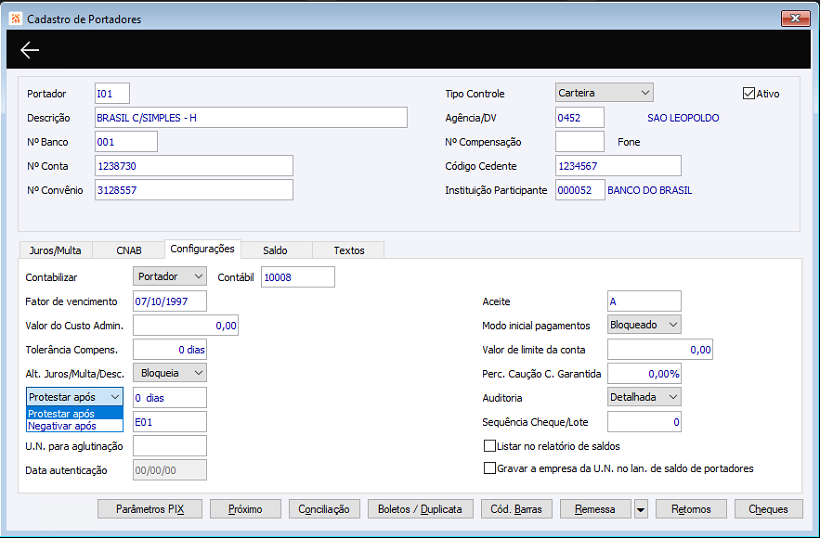Image resolution: width=820 pixels, height=538 pixels.
Task: Toggle the Ativo checkbox
Action: click(x=749, y=94)
